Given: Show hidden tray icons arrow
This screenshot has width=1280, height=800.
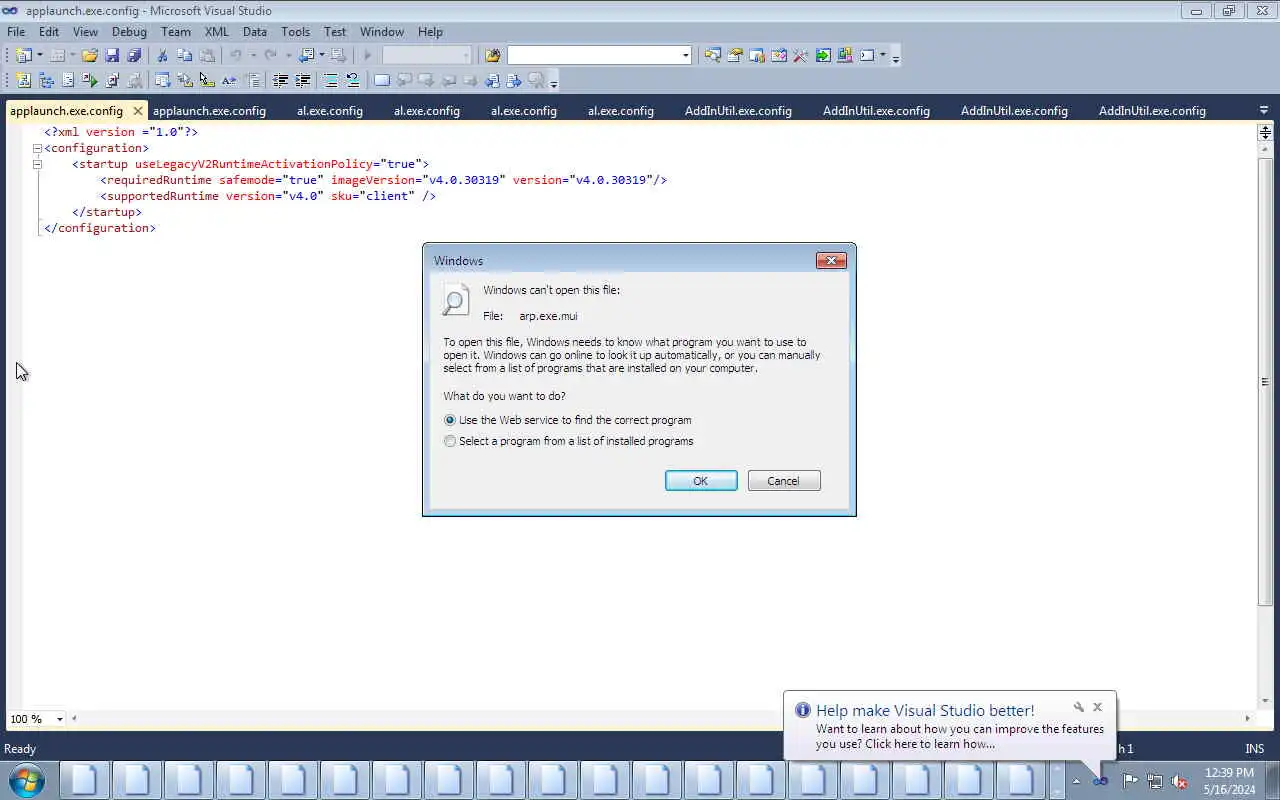Looking at the screenshot, I should (1076, 781).
